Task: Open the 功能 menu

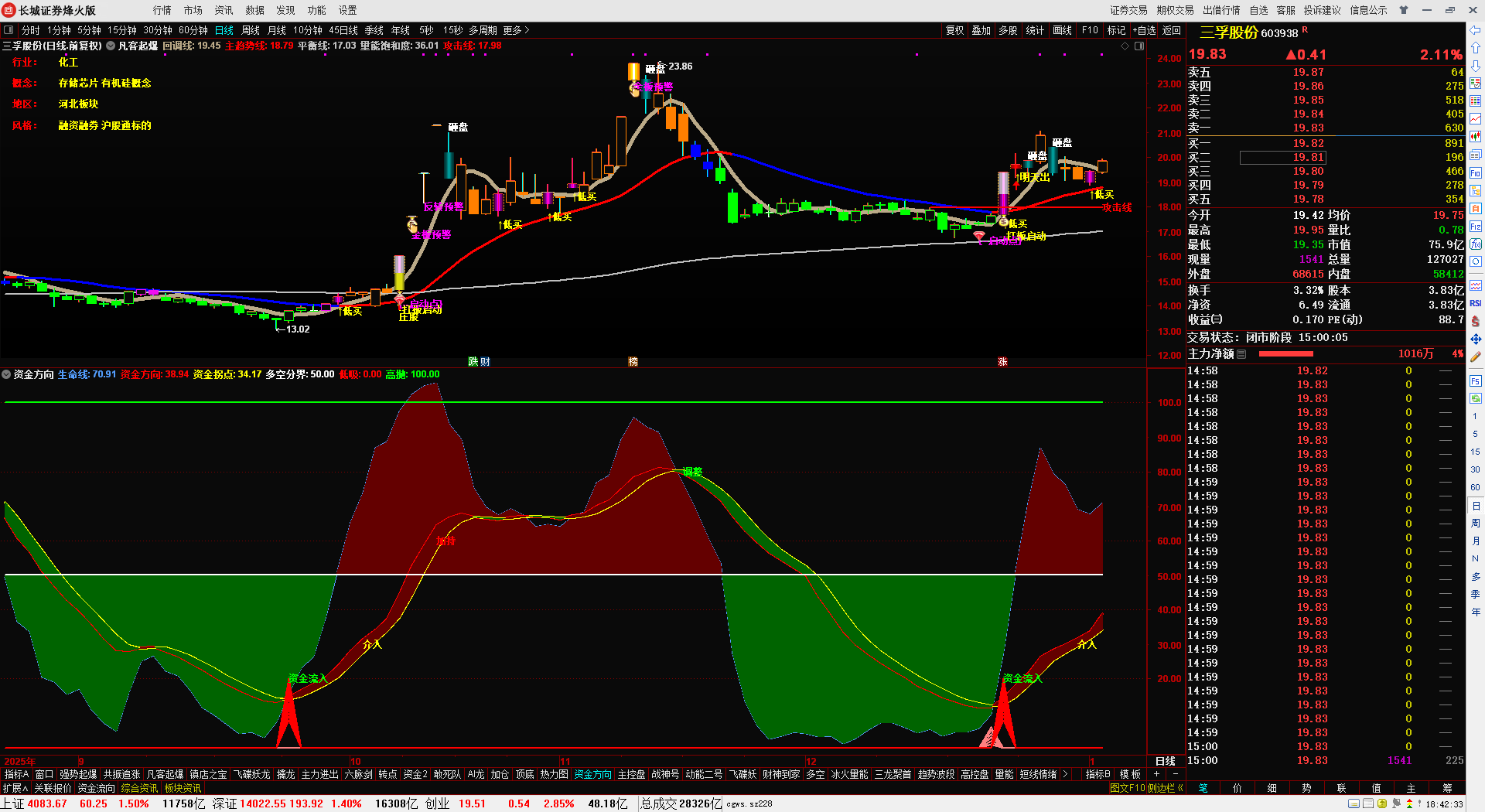Action: 316,10
